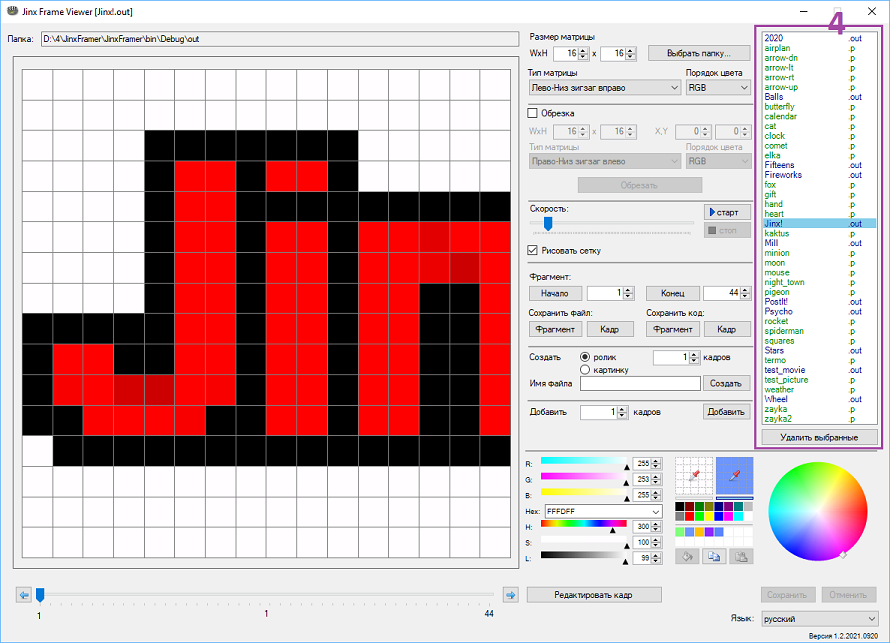Click the Jinx app icon in title bar
The image size is (890, 643).
(x=12, y=11)
